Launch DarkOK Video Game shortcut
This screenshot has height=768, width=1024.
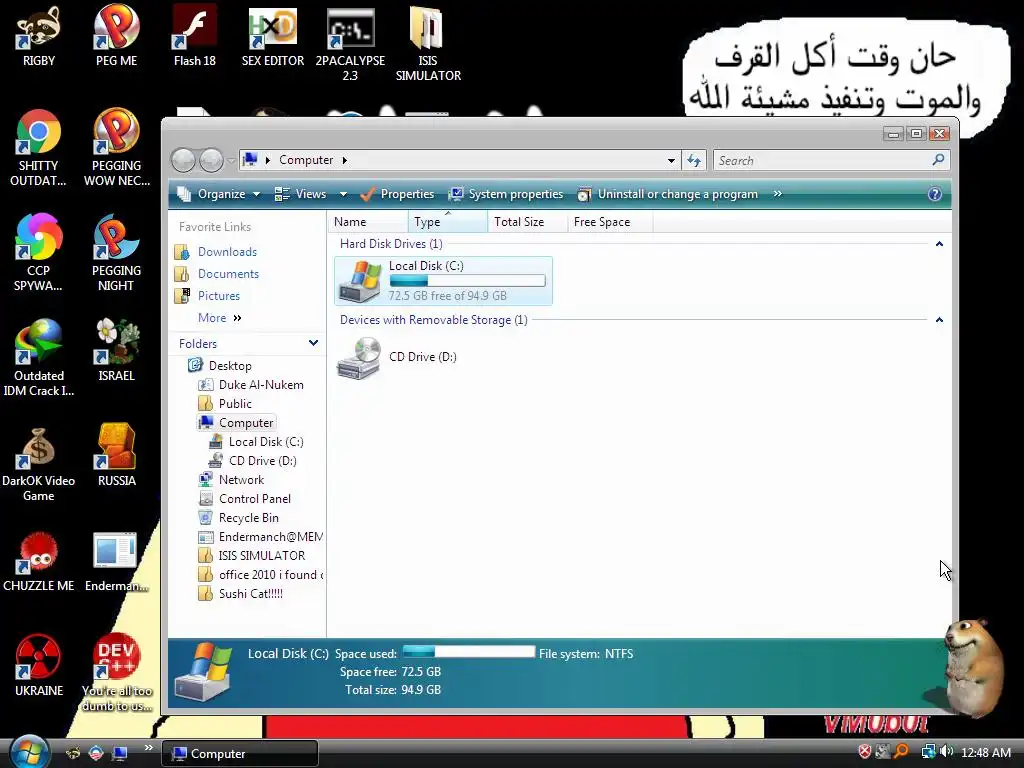tap(39, 463)
